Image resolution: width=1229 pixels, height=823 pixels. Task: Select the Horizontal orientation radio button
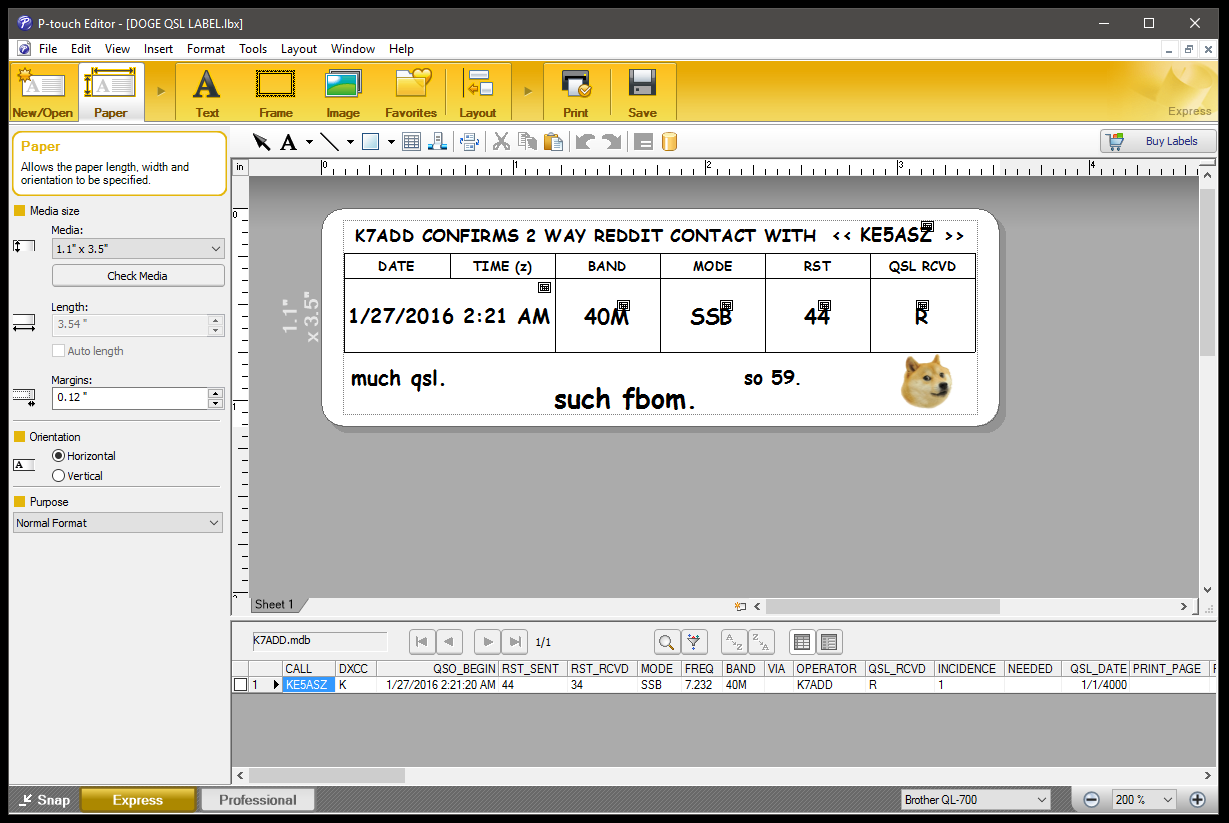click(59, 456)
